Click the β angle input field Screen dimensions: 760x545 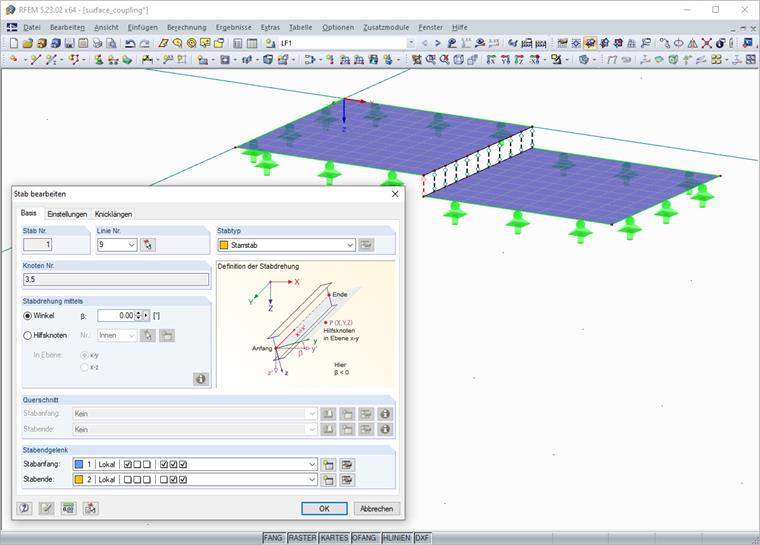point(116,316)
